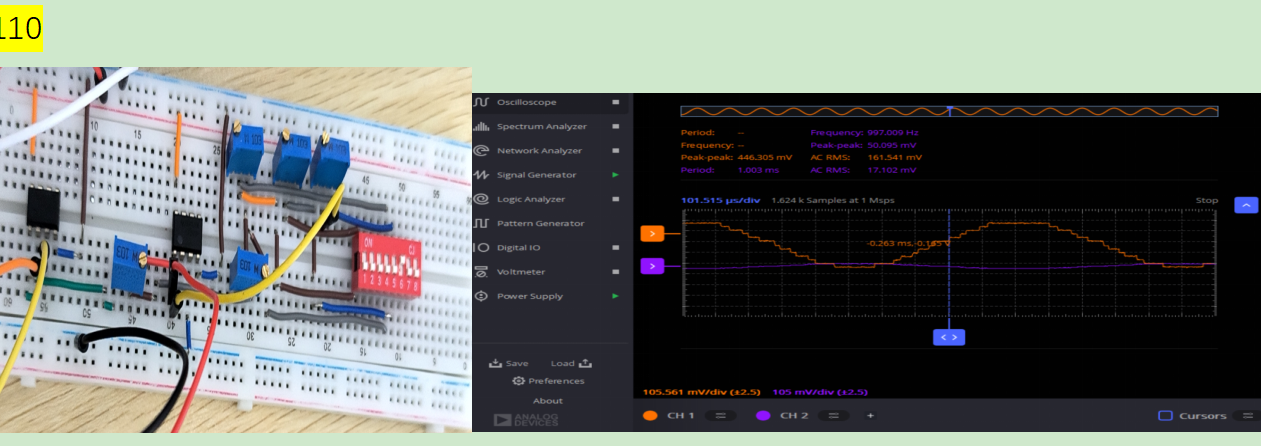Viewport: 1261px width, 446px height.
Task: Click the Logic Analyzer icon
Action: [x=481, y=199]
